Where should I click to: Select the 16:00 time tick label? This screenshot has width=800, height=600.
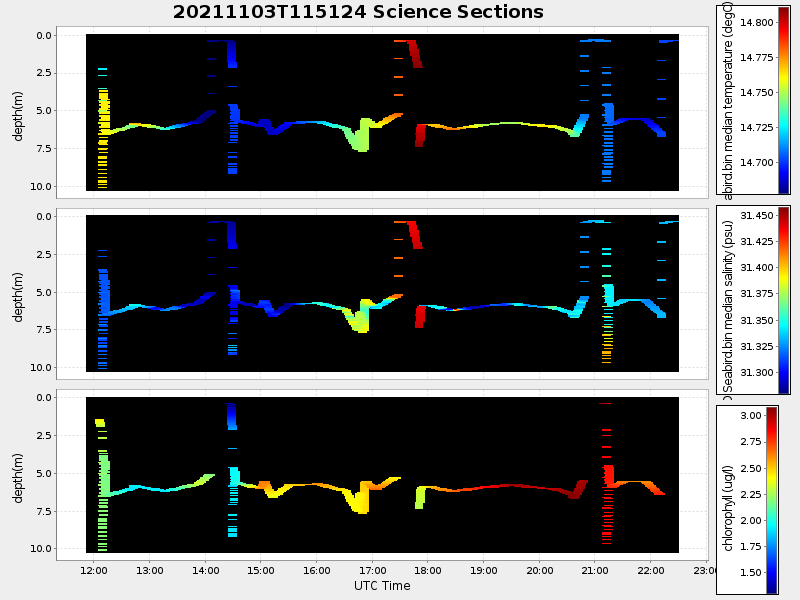click(317, 570)
